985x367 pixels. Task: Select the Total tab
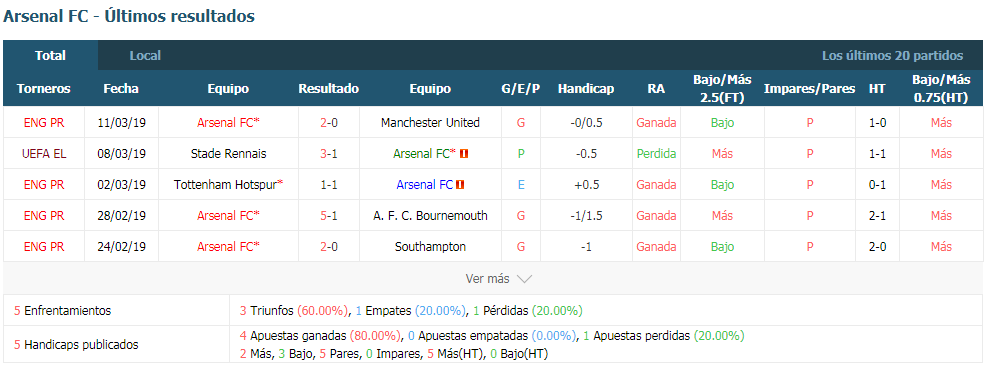[50, 55]
